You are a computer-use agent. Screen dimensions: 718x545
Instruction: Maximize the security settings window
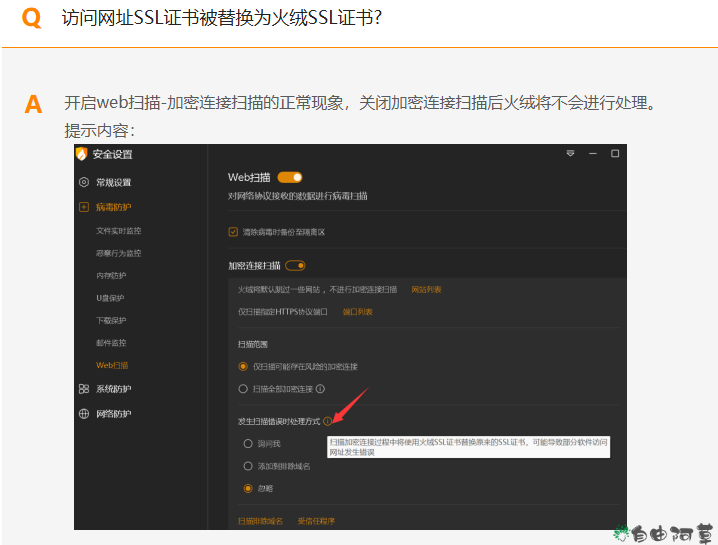[615, 153]
